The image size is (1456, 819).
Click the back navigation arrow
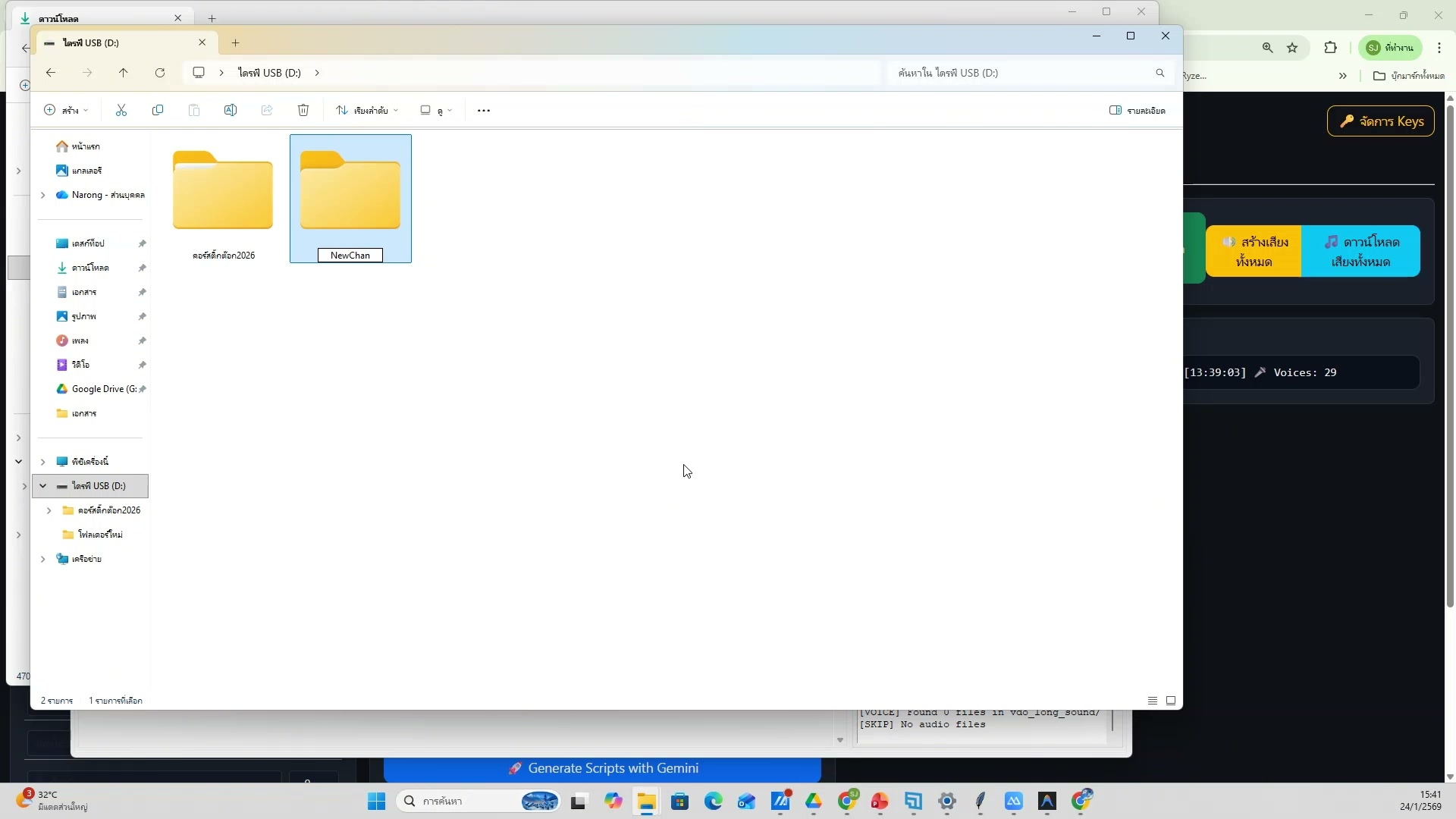tap(51, 73)
